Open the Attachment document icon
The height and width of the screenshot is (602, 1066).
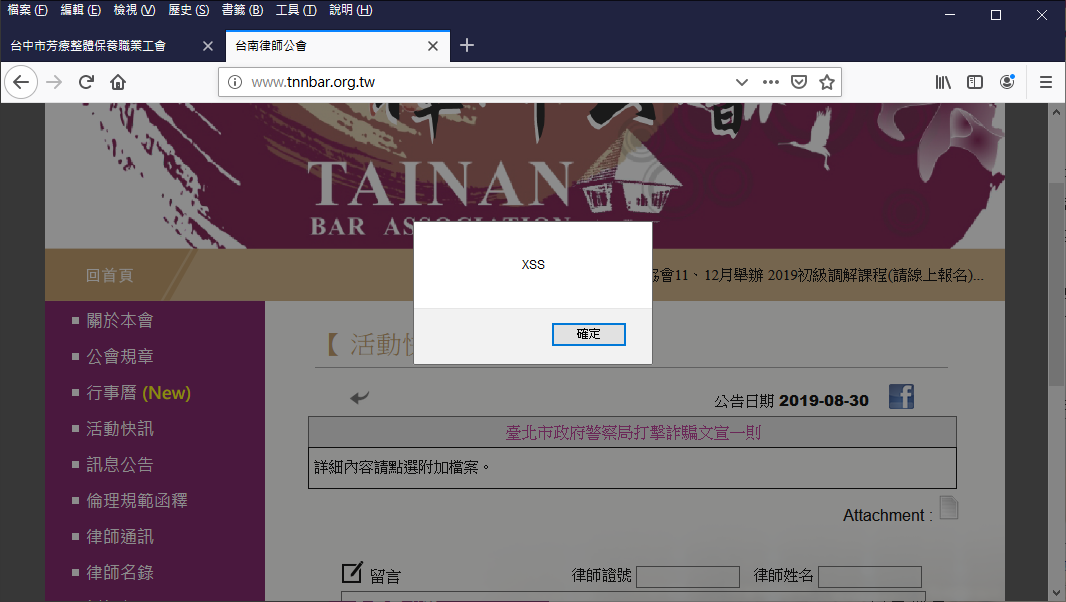pyautogui.click(x=948, y=507)
